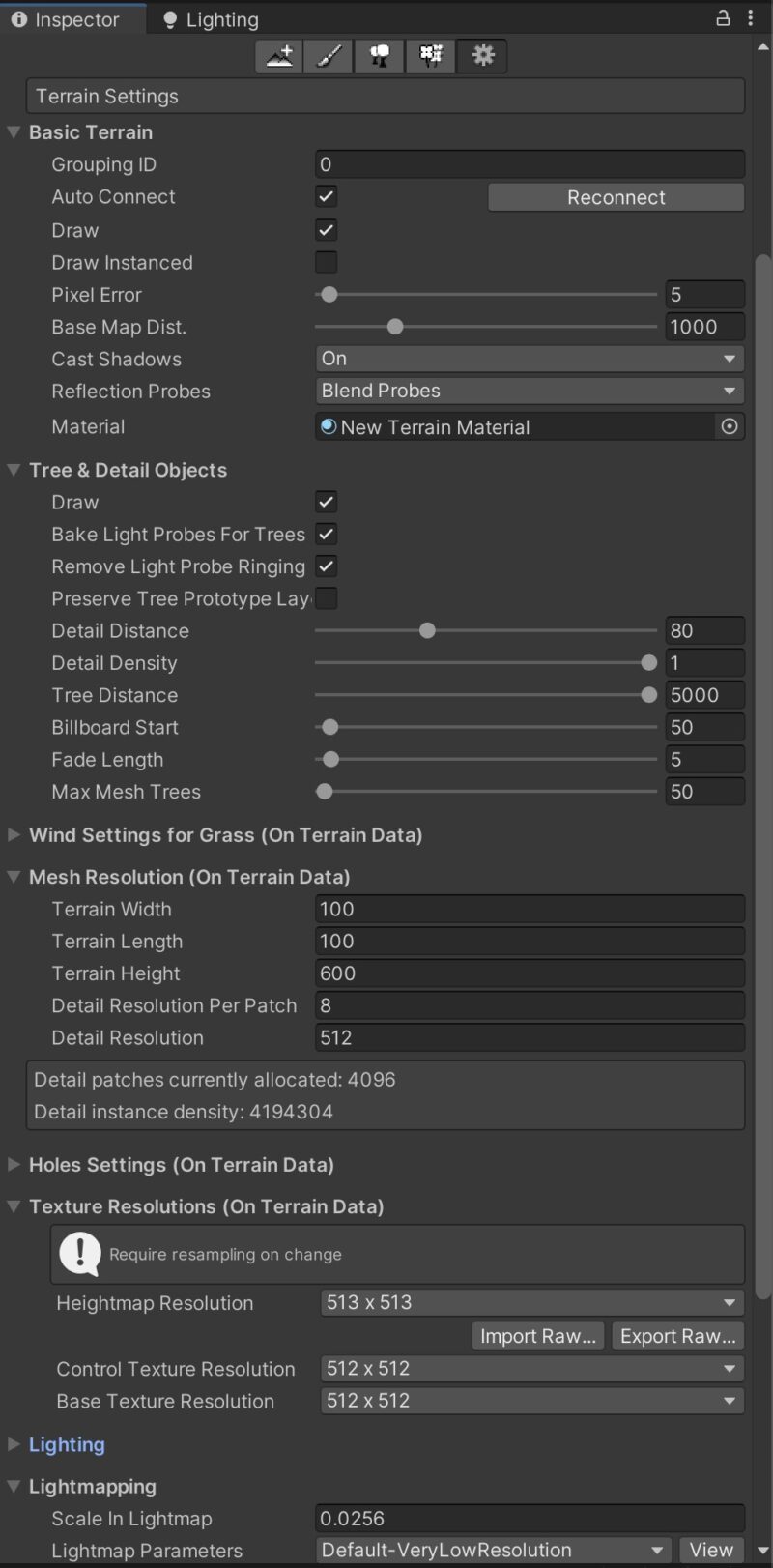The image size is (773, 1568).
Task: Enable the Draw Instanced checkbox
Action: (327, 262)
